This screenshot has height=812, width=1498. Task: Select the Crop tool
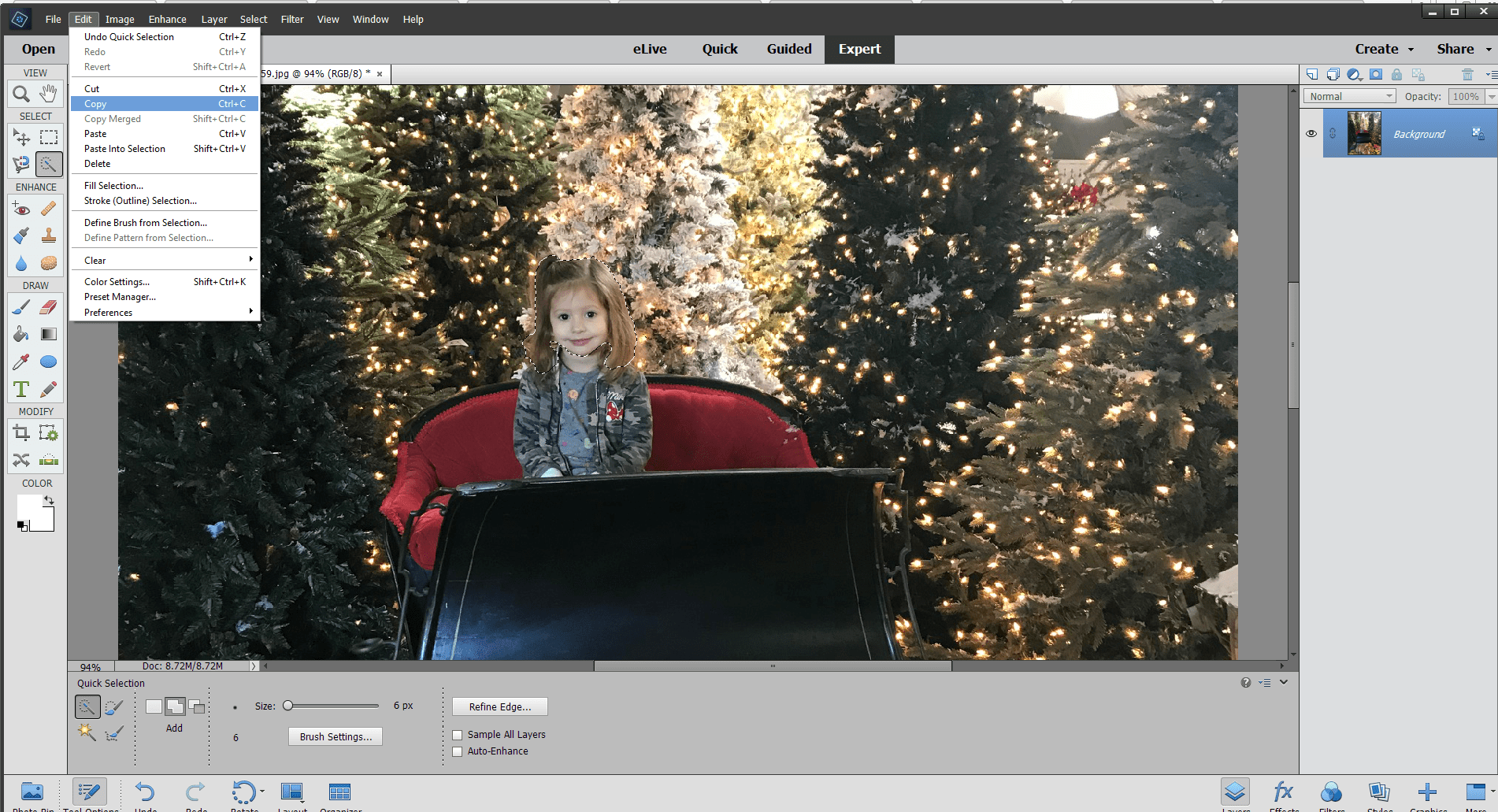pos(21,432)
